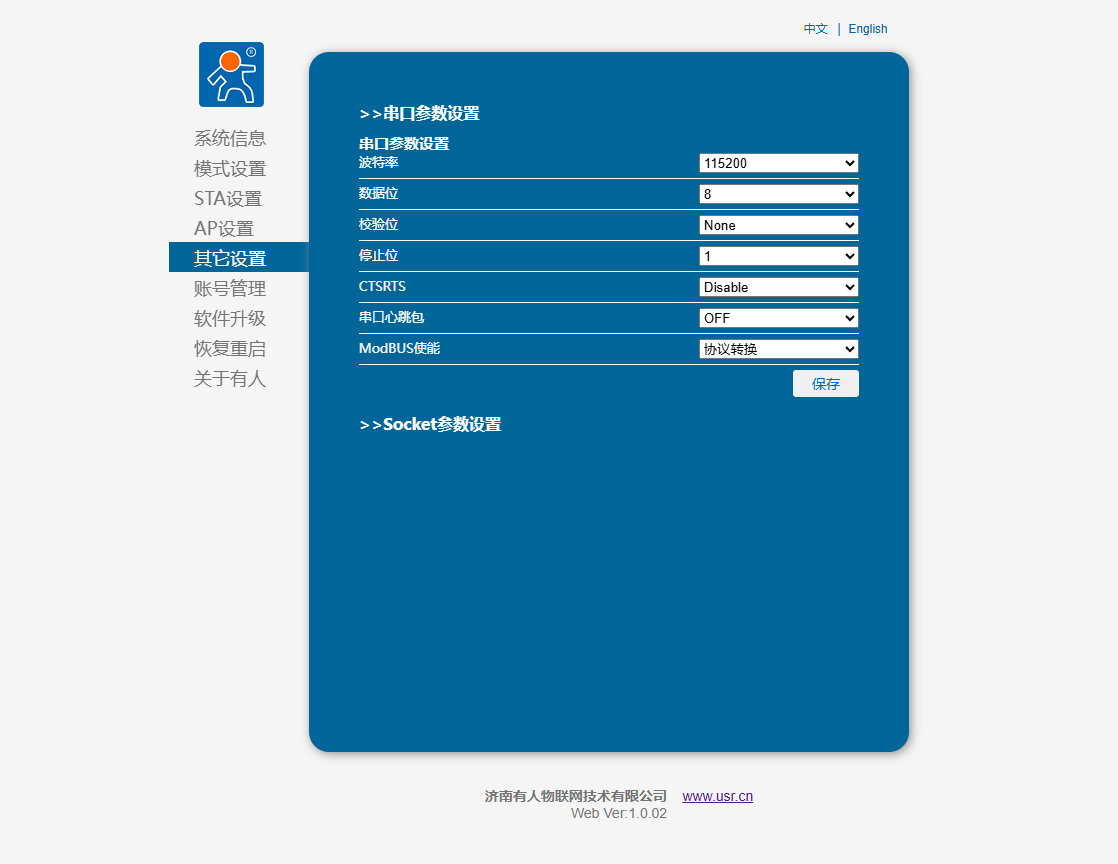Open the 串口心跳包 dropdown set to OFF
1118x864 pixels.
(x=778, y=318)
